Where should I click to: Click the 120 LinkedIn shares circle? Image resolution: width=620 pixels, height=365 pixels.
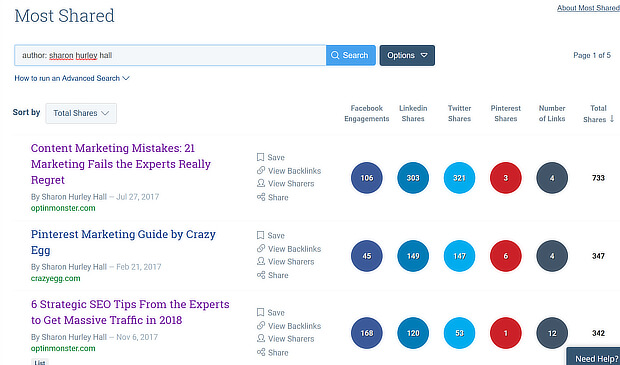tap(413, 333)
